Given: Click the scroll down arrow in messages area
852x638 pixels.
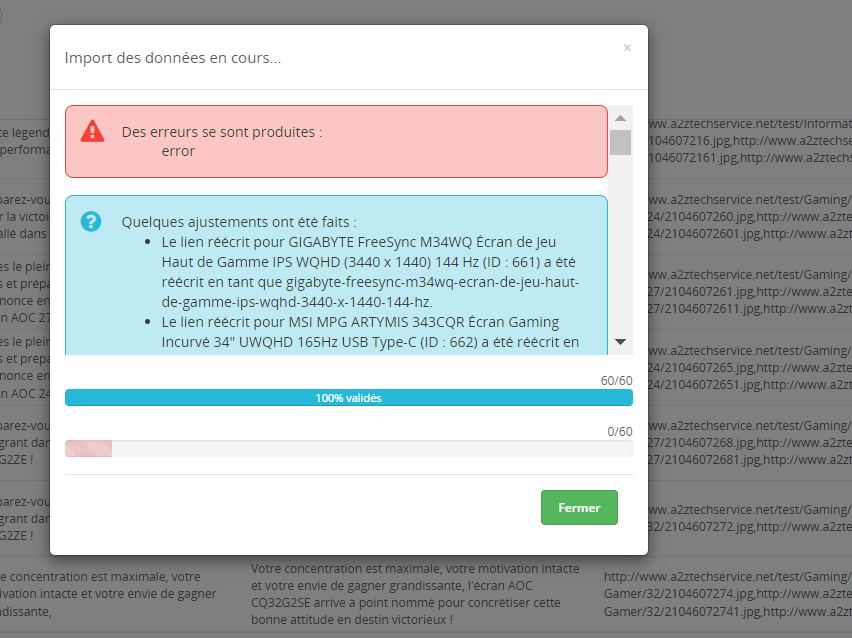Looking at the screenshot, I should 621,342.
